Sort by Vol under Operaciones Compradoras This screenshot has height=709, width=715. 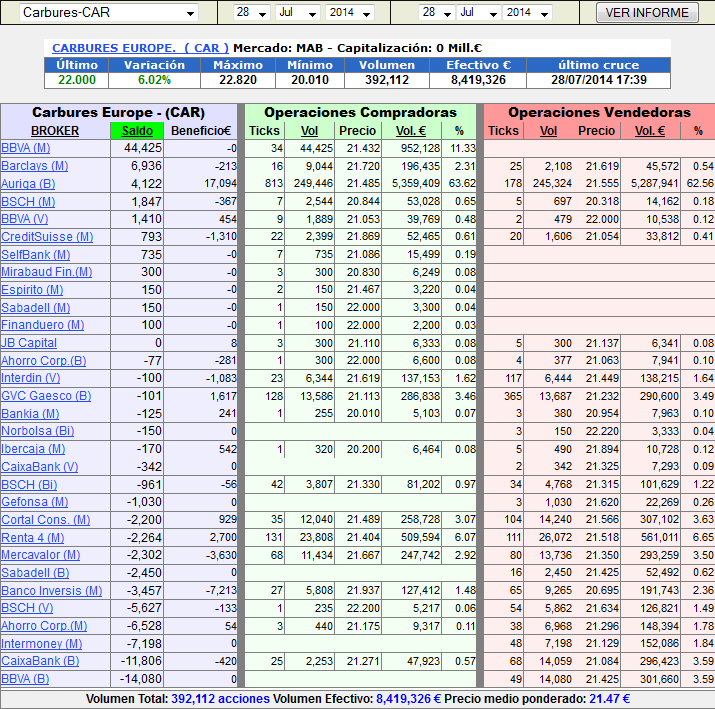309,131
